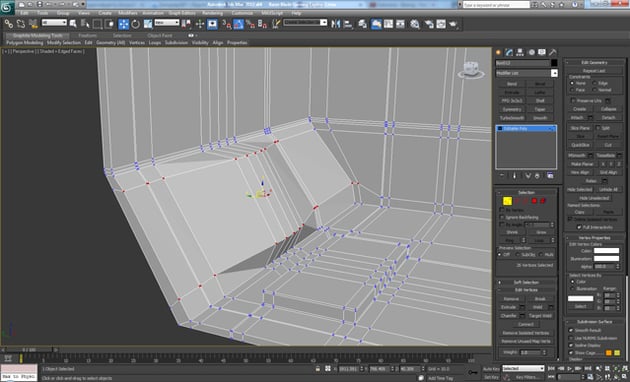
Task: Click the ViewCube in the viewport
Action: (471, 69)
